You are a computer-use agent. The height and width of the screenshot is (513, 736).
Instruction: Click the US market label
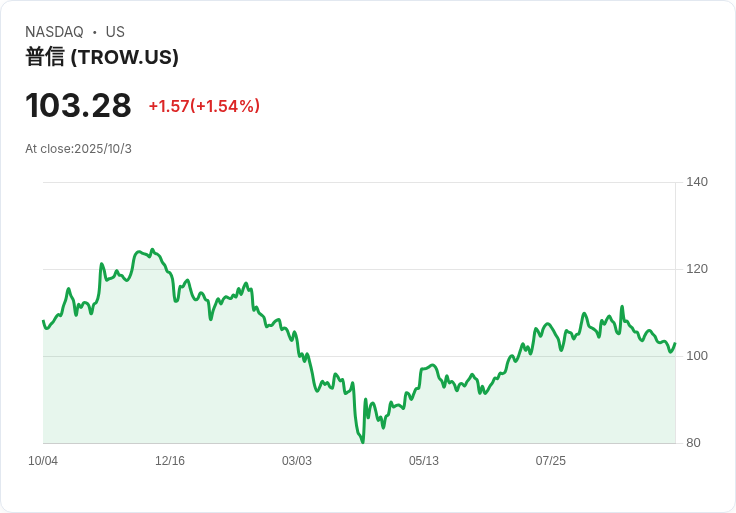(x=115, y=32)
